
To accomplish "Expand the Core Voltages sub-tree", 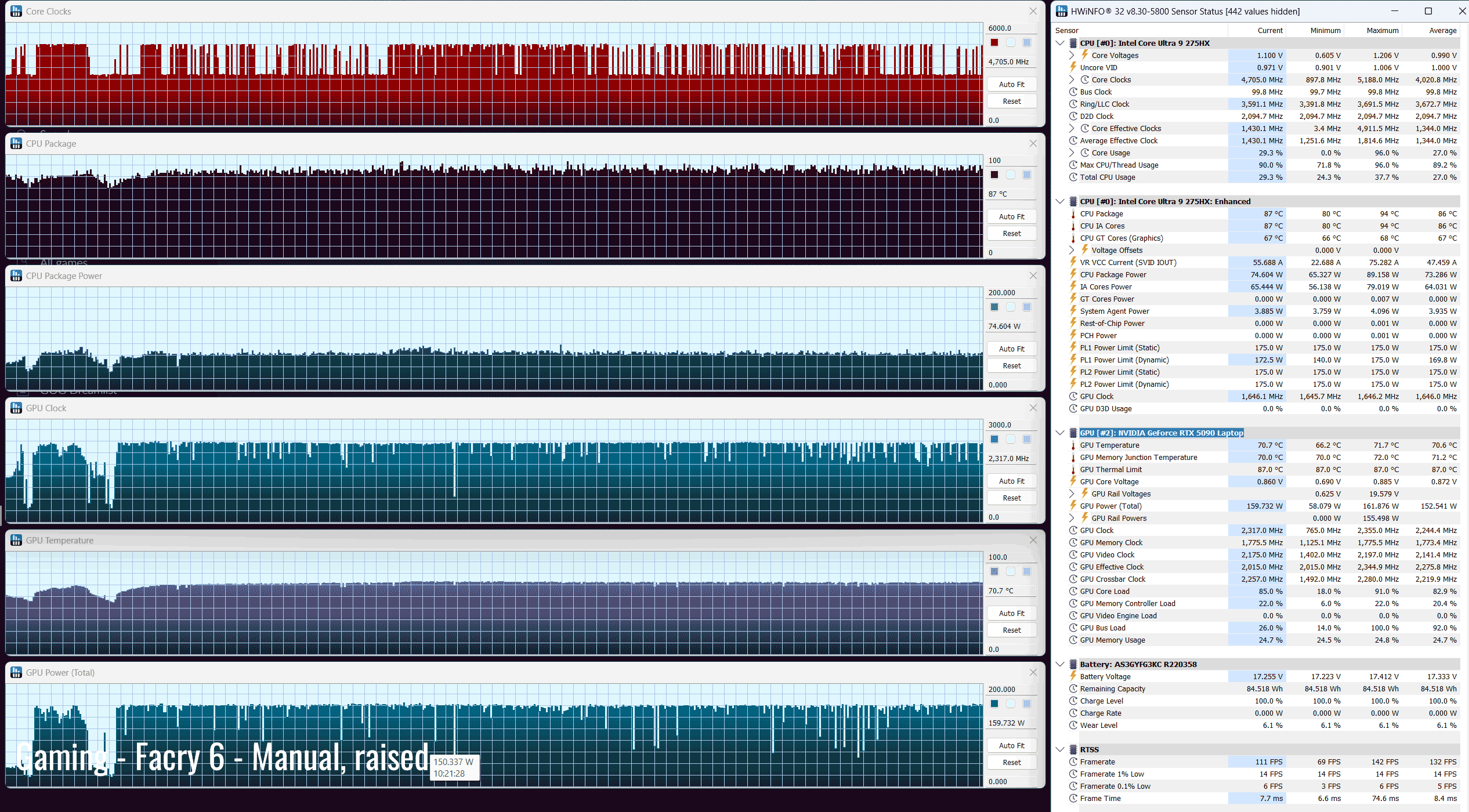I will (1072, 55).
